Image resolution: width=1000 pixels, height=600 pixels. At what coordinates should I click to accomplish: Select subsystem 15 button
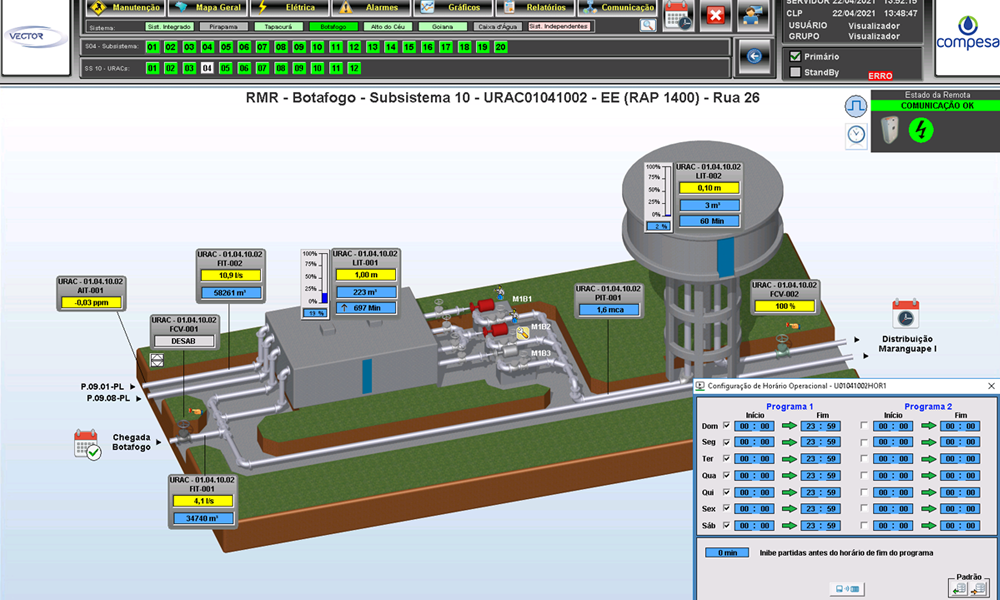409,47
